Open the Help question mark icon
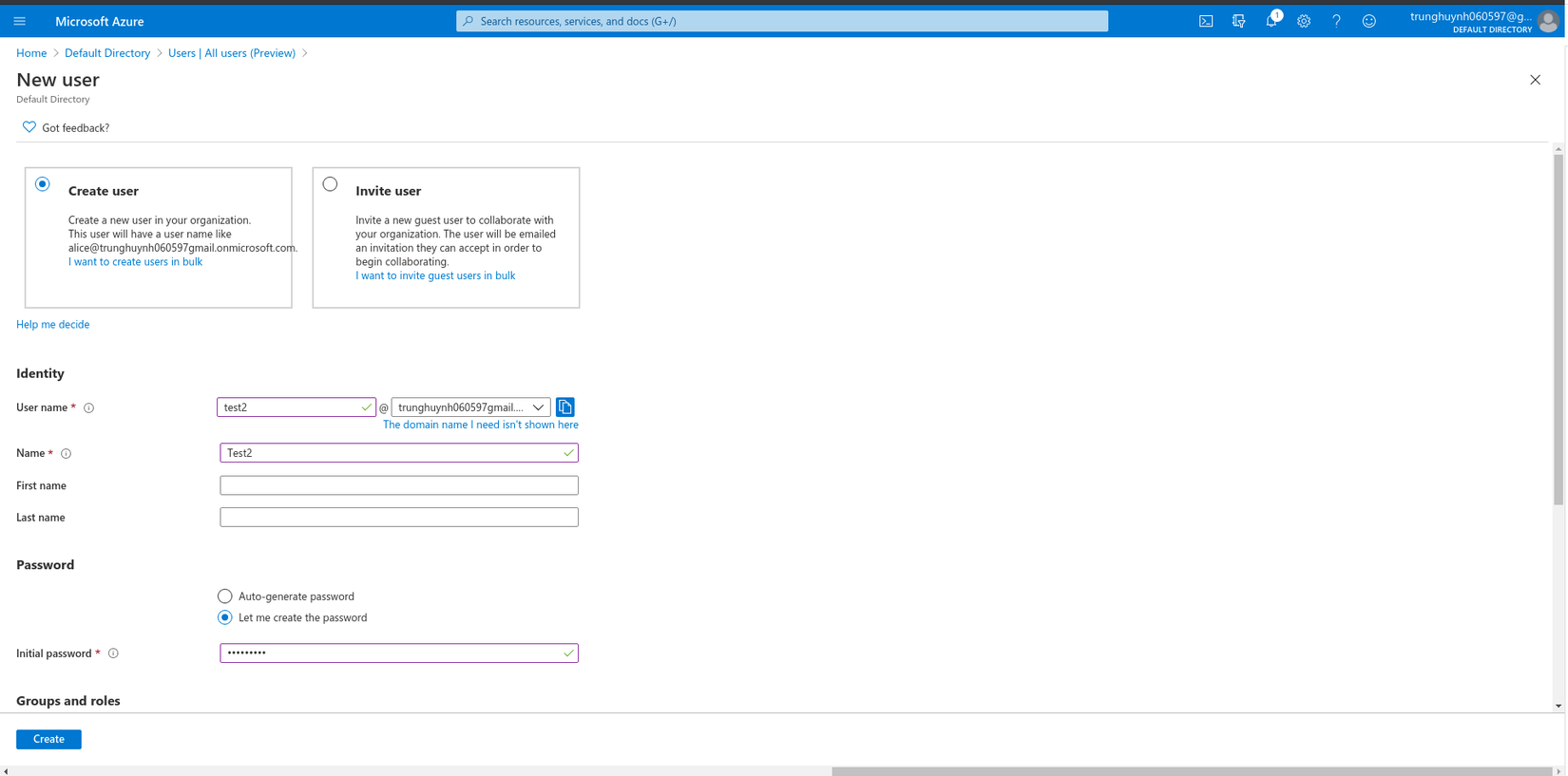 point(1336,21)
